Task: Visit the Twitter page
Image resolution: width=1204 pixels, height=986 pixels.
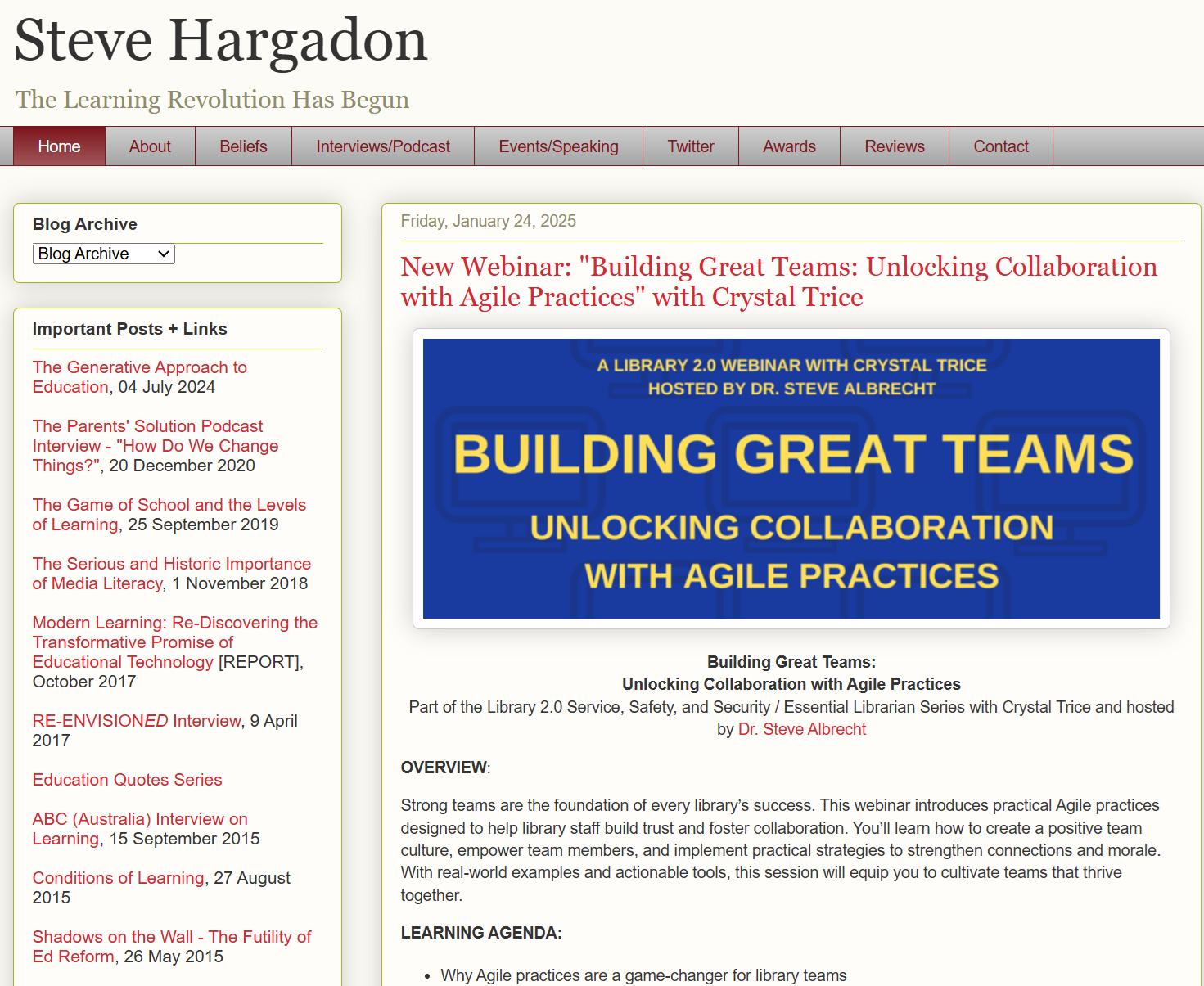Action: click(690, 146)
